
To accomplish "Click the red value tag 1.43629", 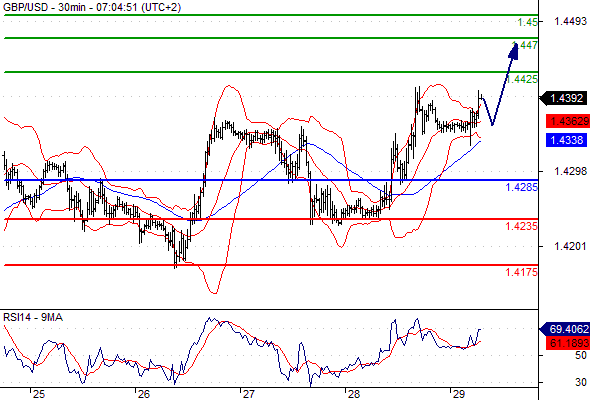I will [x=568, y=121].
